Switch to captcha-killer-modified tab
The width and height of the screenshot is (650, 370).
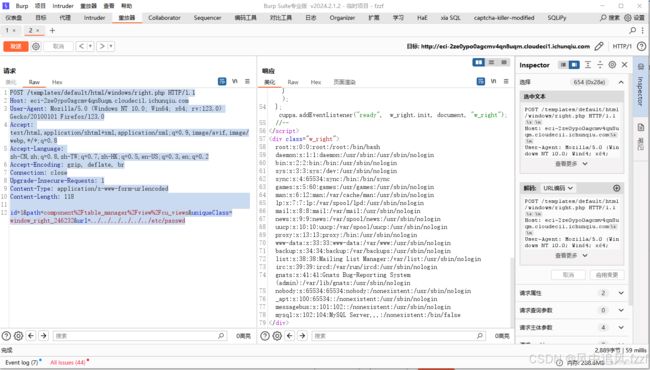[x=504, y=18]
